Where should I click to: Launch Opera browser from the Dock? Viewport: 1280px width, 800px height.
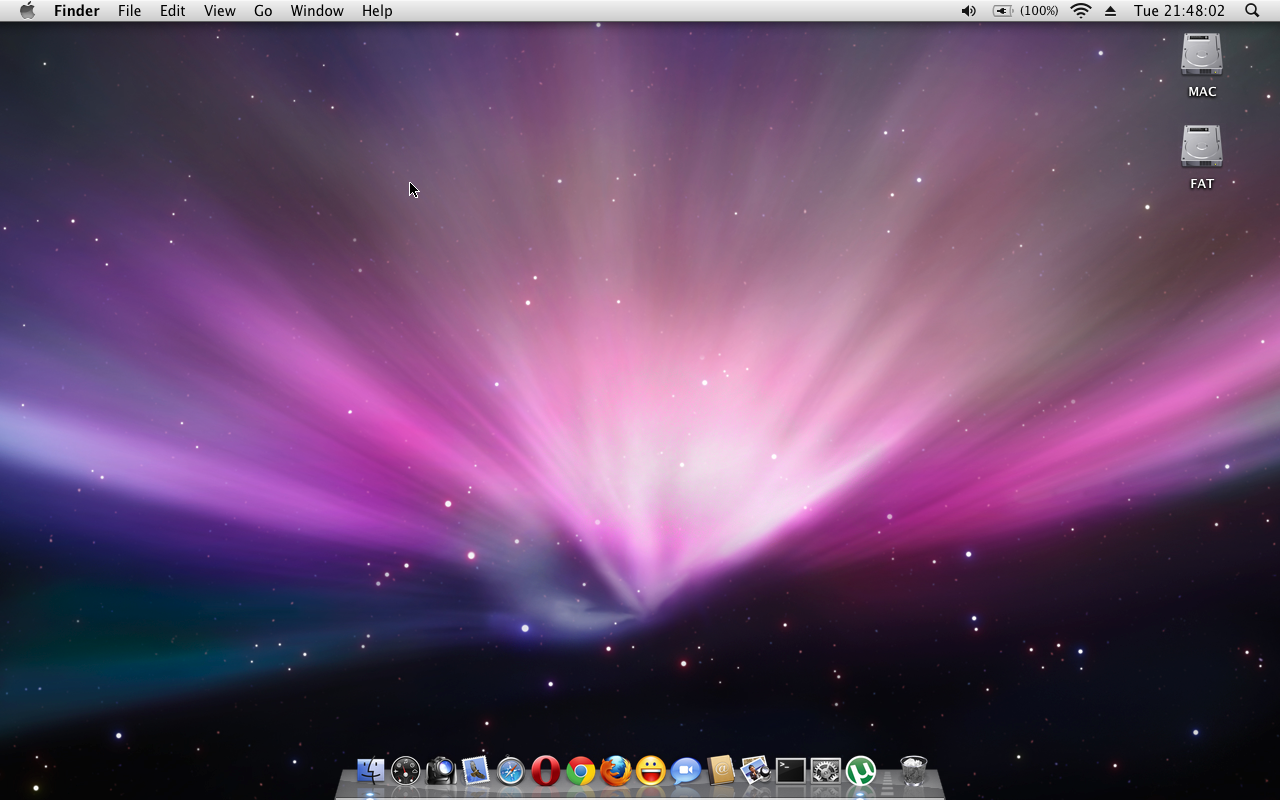click(546, 771)
